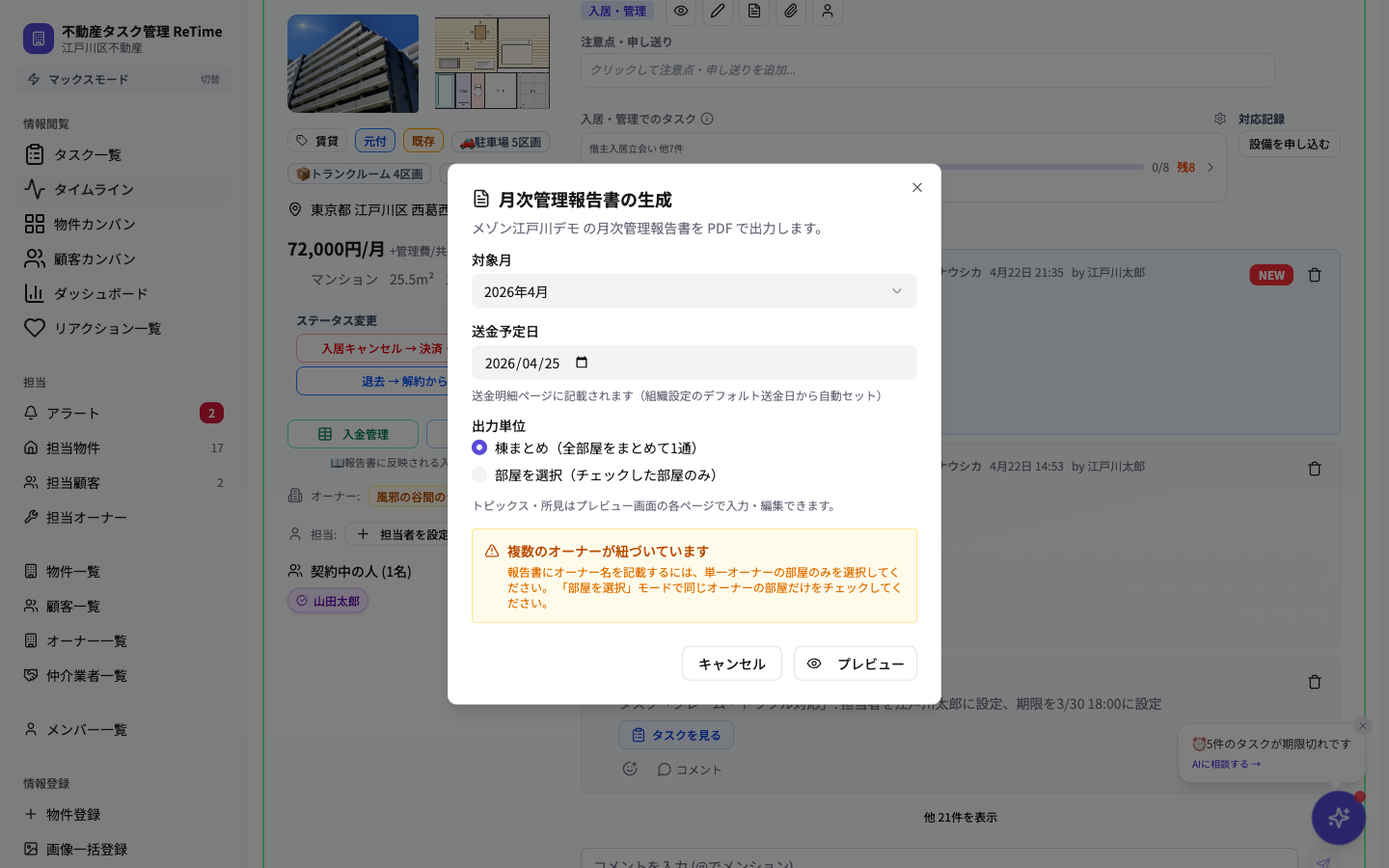Viewport: 1389px width, 868px height.
Task: Click the トランクルーム 4区画 tag
Action: click(360, 175)
